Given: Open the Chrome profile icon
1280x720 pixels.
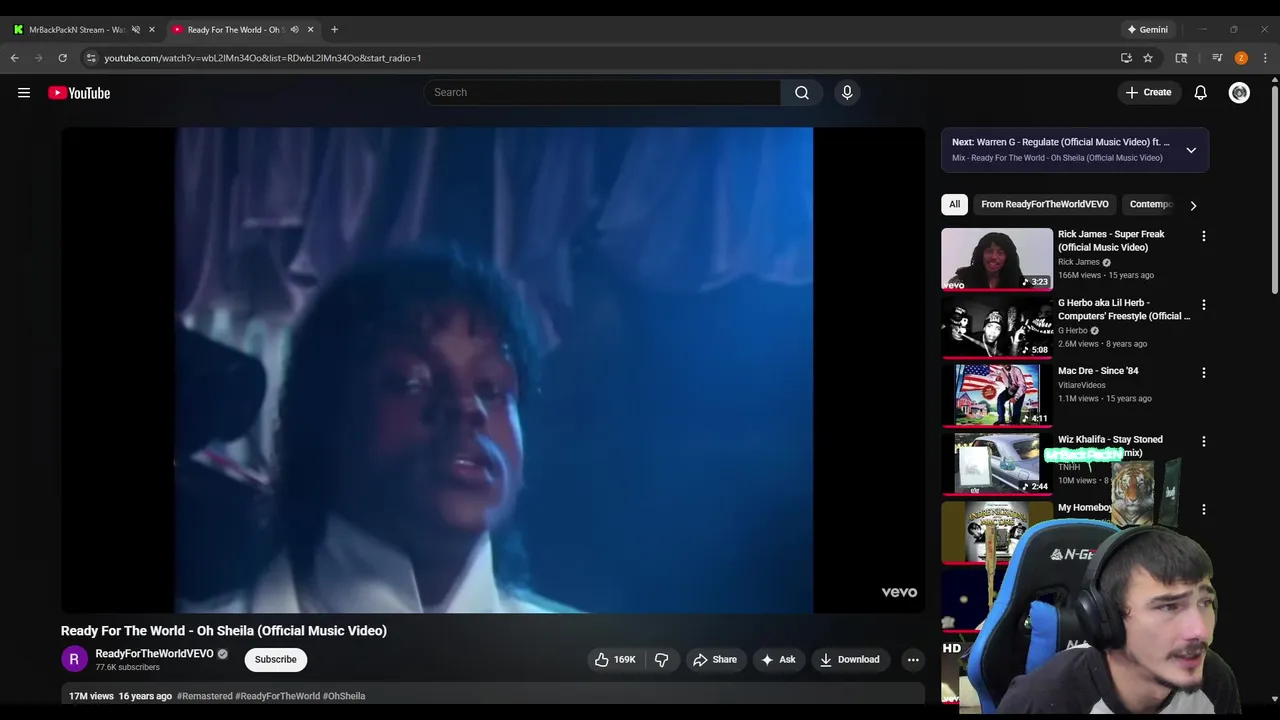Looking at the screenshot, I should pyautogui.click(x=1241, y=58).
